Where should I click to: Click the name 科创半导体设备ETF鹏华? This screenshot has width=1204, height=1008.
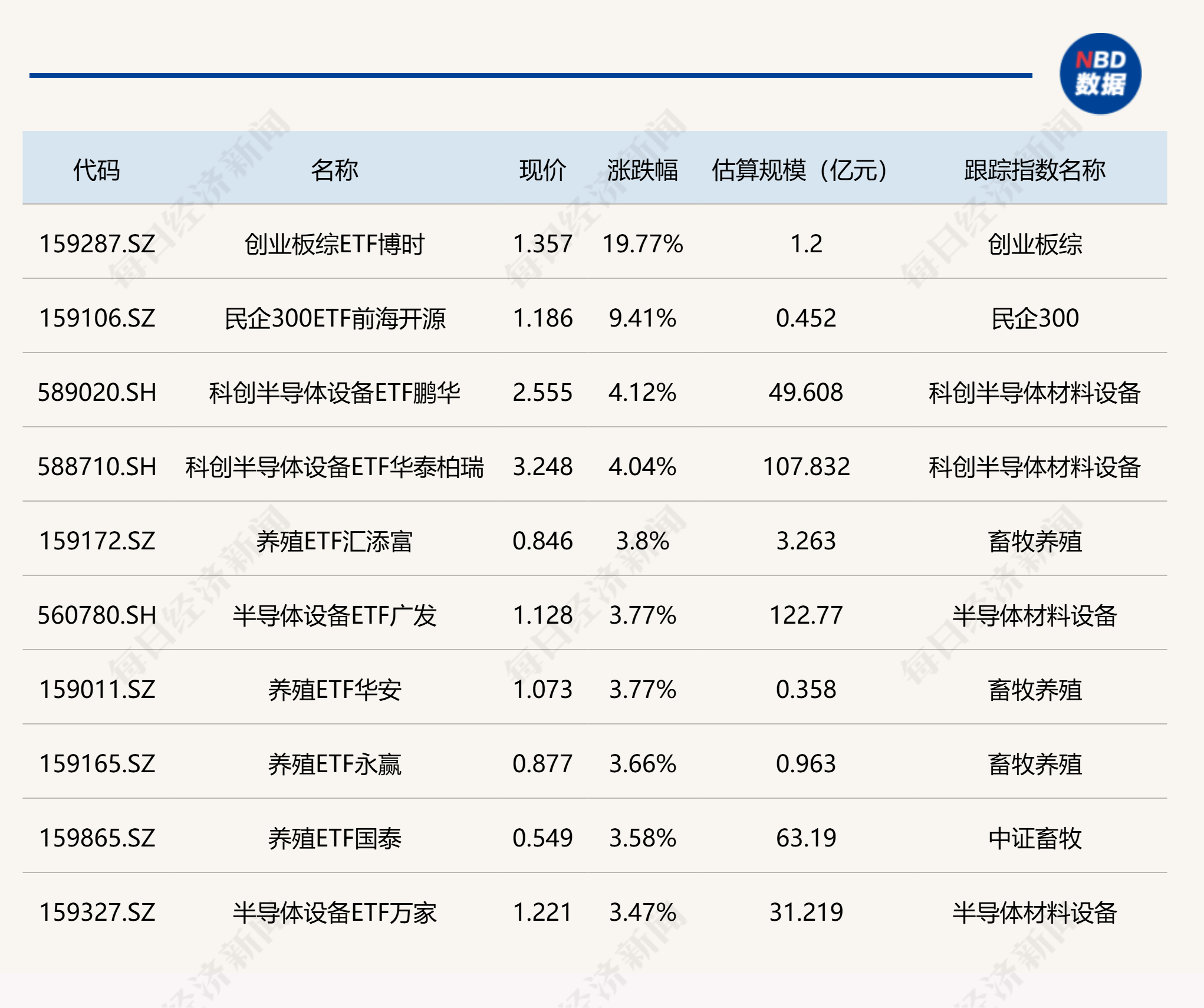click(334, 393)
